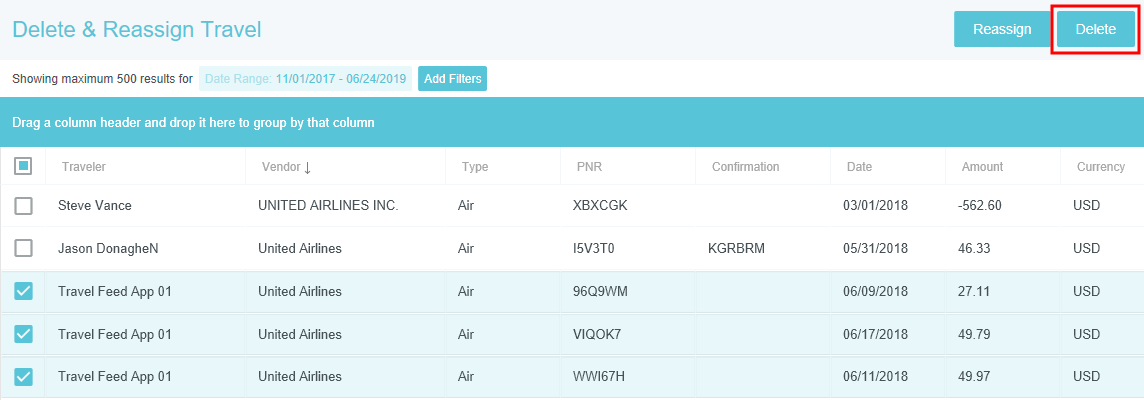The width and height of the screenshot is (1144, 400).
Task: Click the Delete button
Action: (x=1095, y=29)
